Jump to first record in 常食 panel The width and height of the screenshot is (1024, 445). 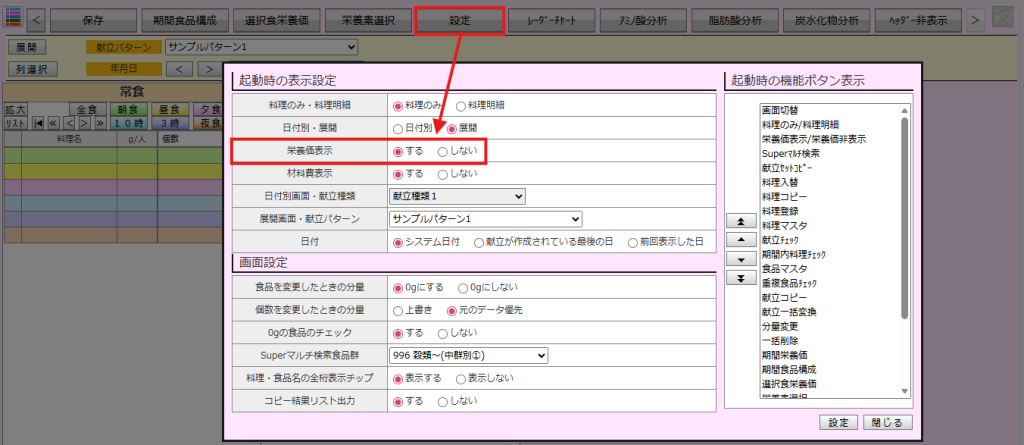coord(38,122)
